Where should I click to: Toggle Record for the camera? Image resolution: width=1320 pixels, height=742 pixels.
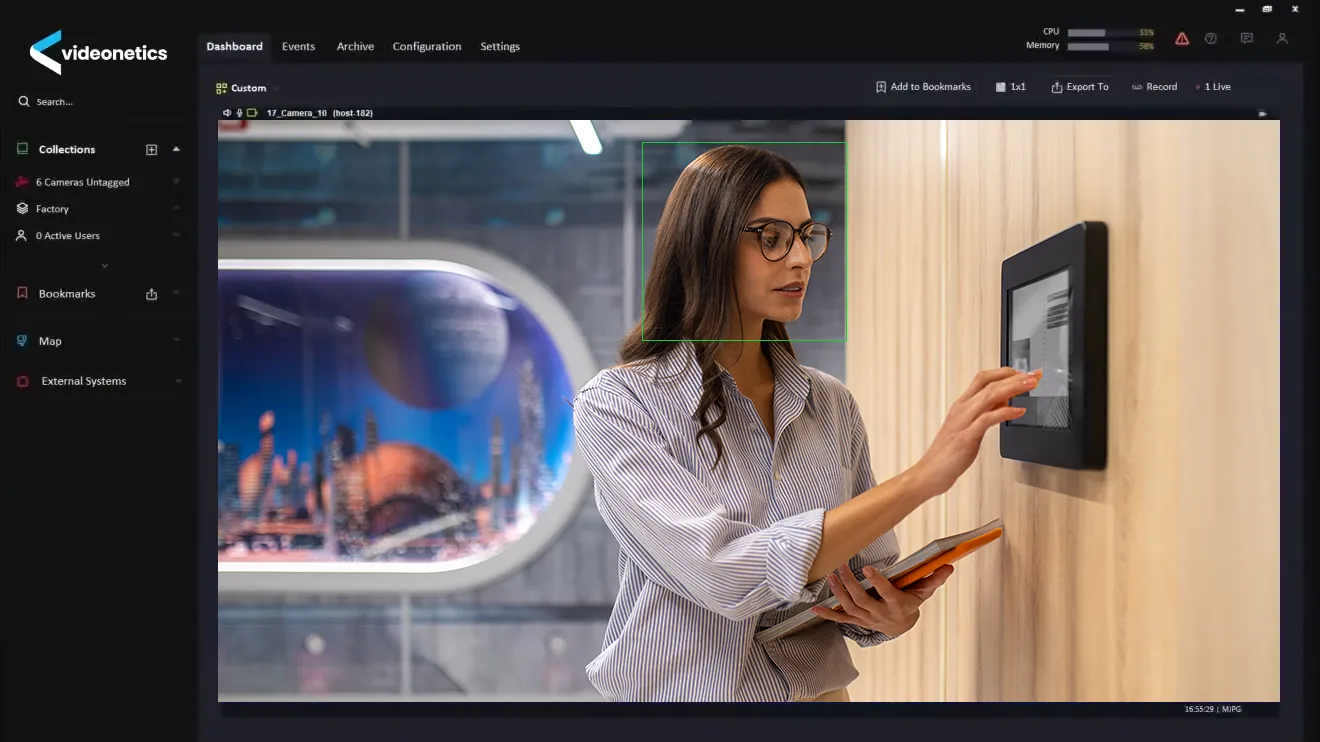[x=1154, y=87]
